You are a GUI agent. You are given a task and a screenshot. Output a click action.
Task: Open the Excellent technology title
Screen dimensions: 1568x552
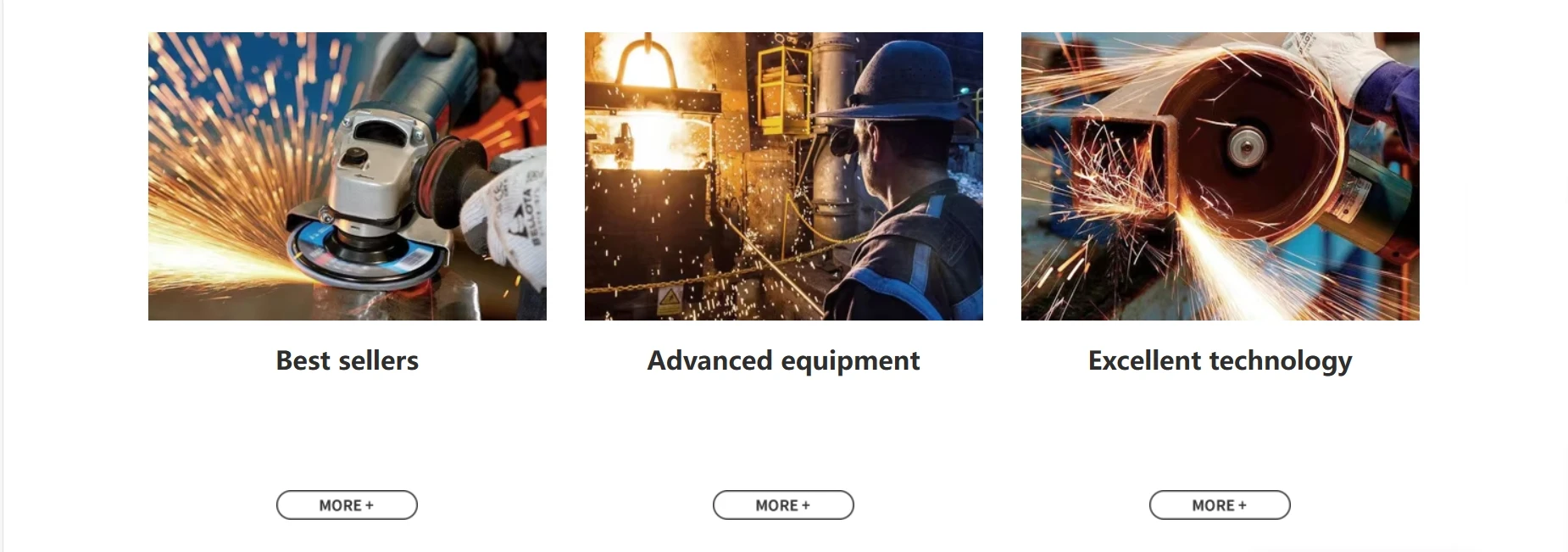tap(1220, 361)
